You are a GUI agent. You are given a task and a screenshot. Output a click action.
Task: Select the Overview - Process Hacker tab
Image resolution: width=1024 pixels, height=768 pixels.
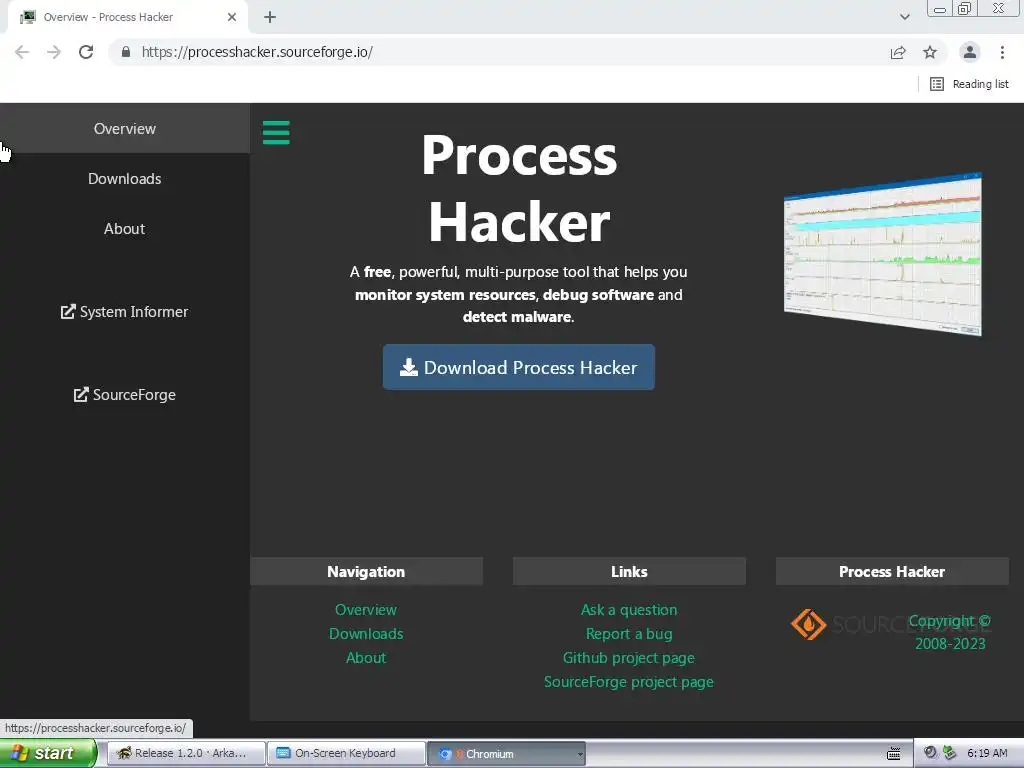127,17
